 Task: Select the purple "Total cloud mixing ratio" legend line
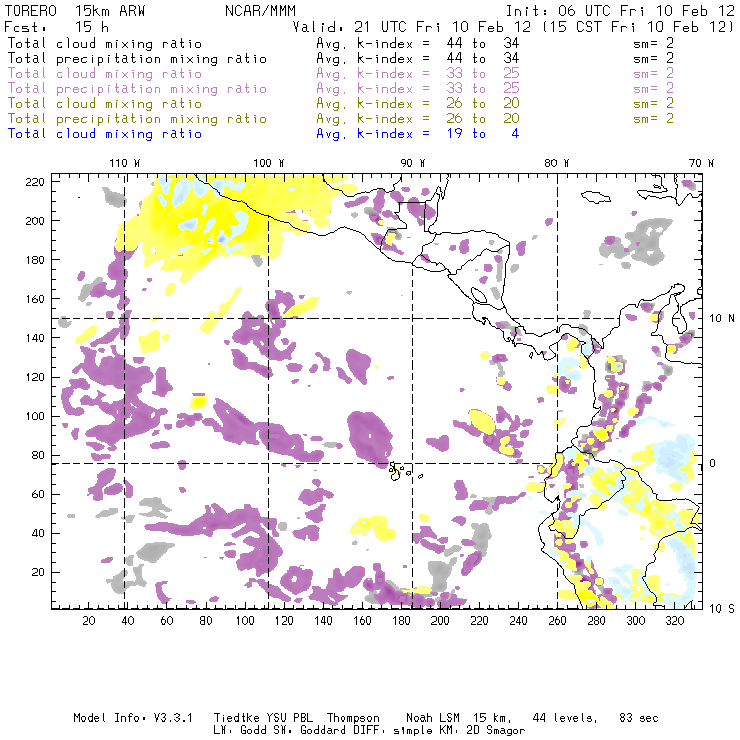(105, 74)
